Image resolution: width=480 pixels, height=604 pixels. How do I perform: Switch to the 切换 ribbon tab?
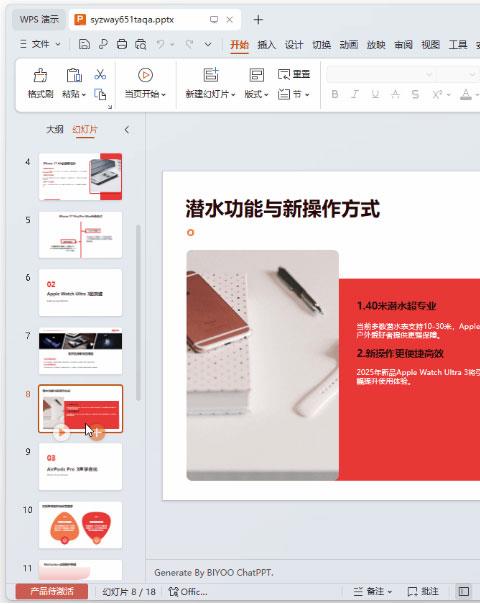click(321, 45)
